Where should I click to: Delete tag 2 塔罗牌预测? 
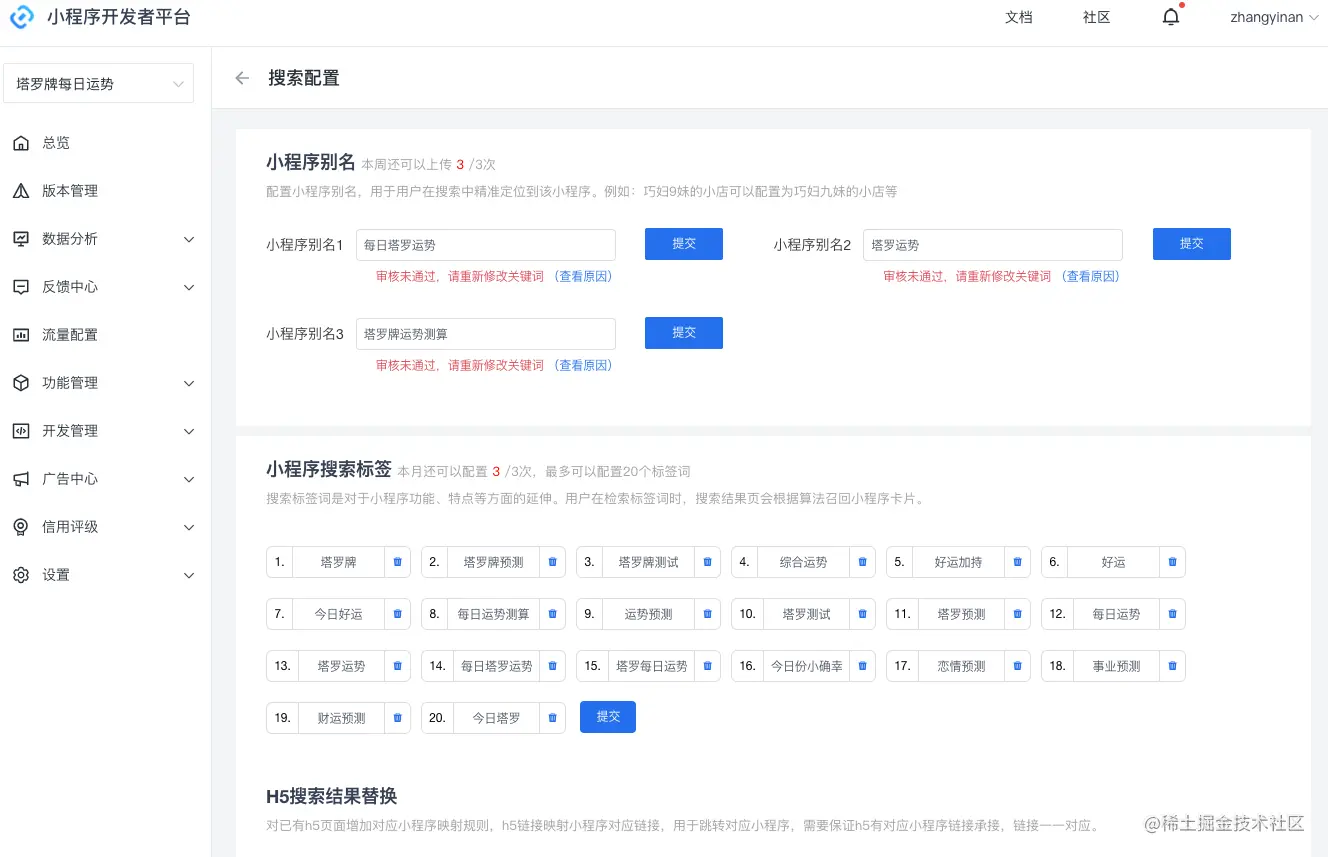552,562
